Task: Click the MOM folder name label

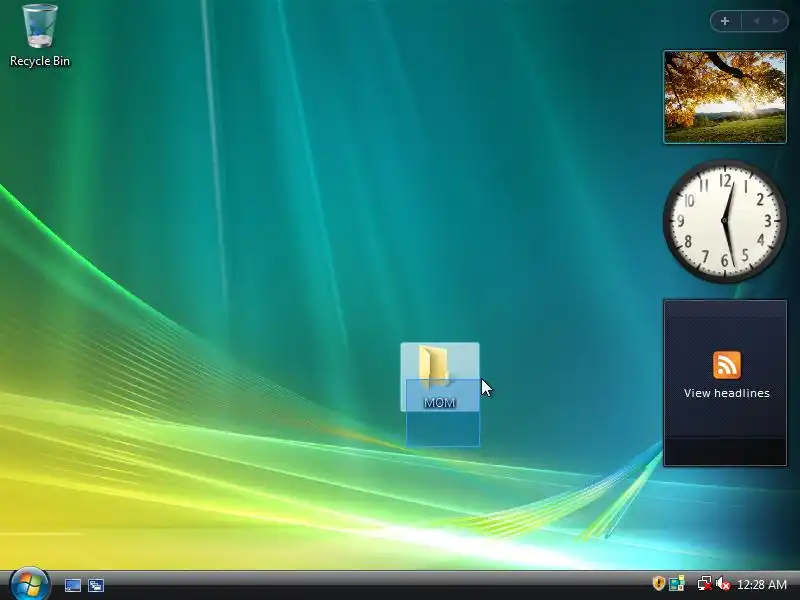Action: pos(440,403)
